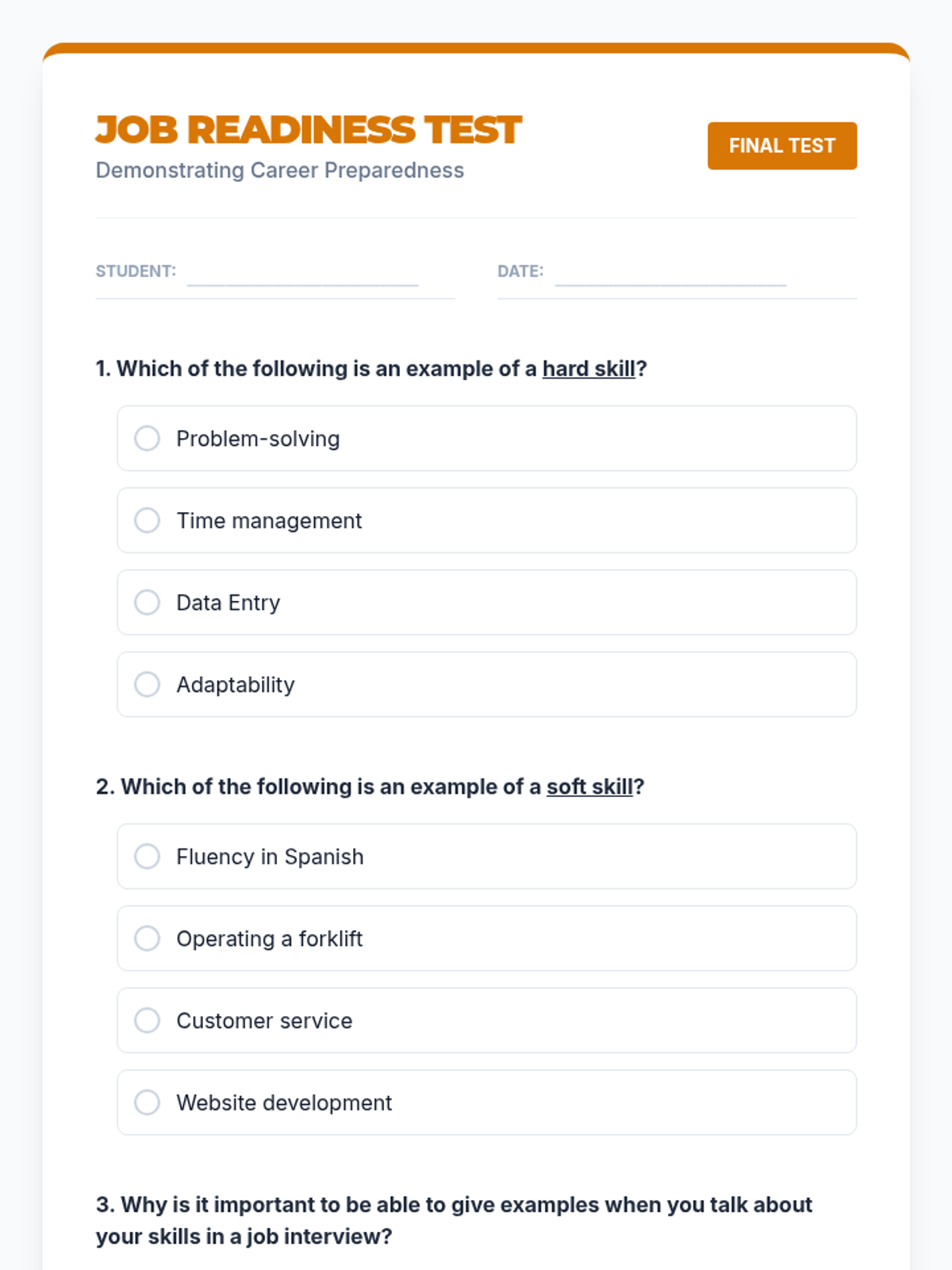Click the Problem-solving option label text
Screen dimensions: 952x1270
258,439
